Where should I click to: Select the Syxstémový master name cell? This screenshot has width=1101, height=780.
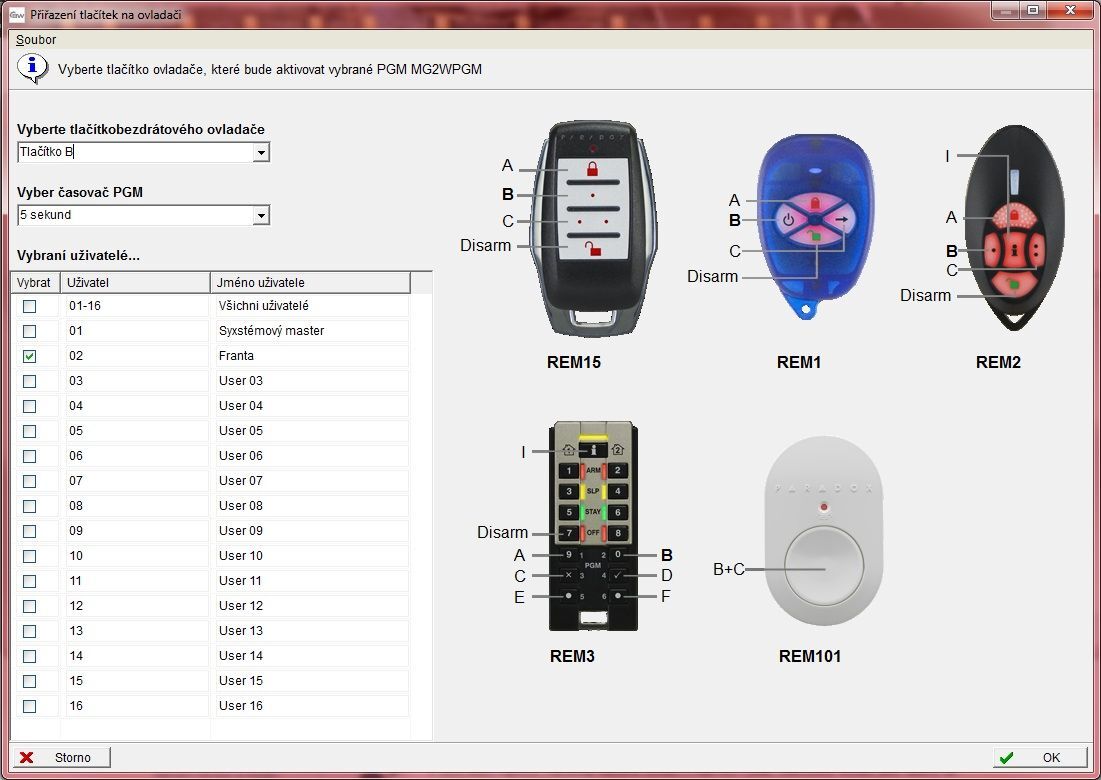point(312,331)
